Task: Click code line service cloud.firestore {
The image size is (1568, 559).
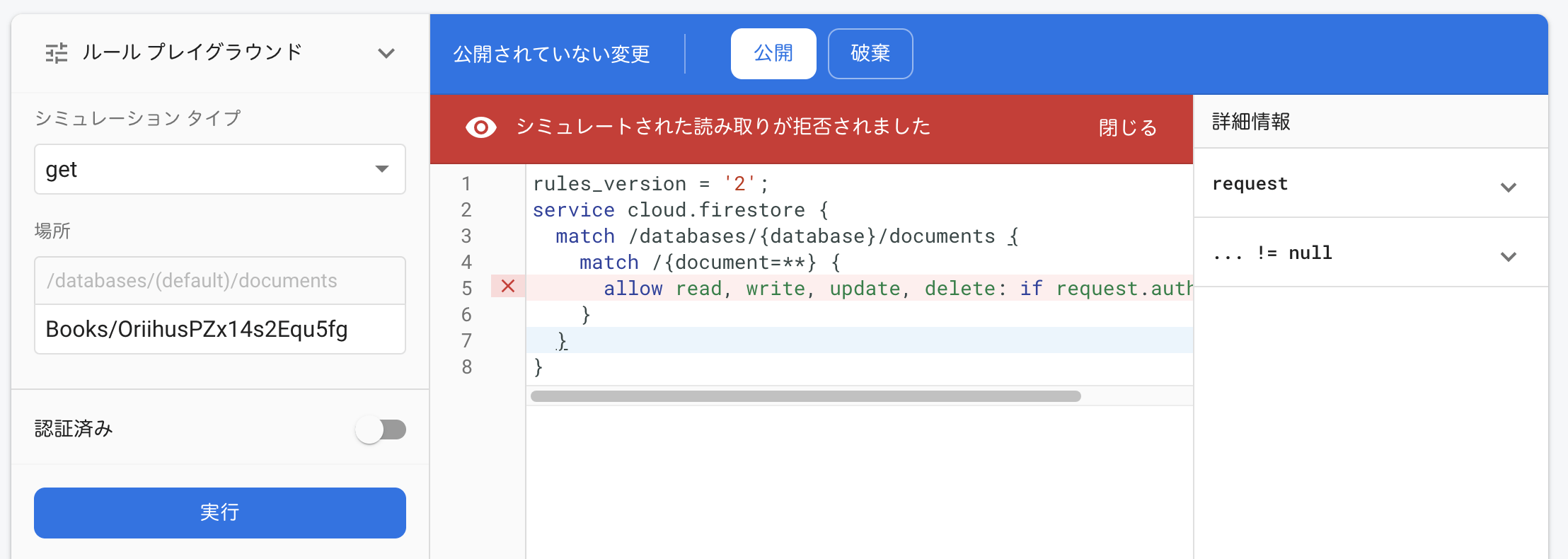Action: (680, 210)
